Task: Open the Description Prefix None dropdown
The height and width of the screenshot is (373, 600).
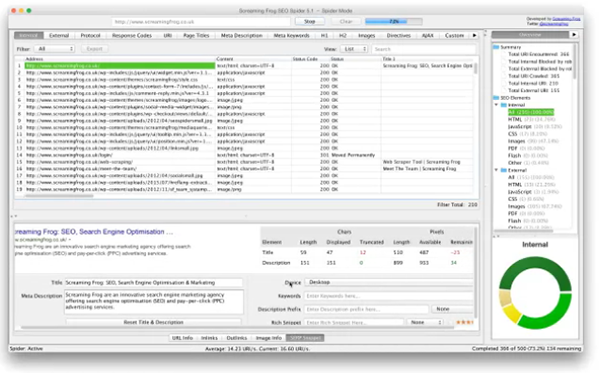Action: [452, 309]
